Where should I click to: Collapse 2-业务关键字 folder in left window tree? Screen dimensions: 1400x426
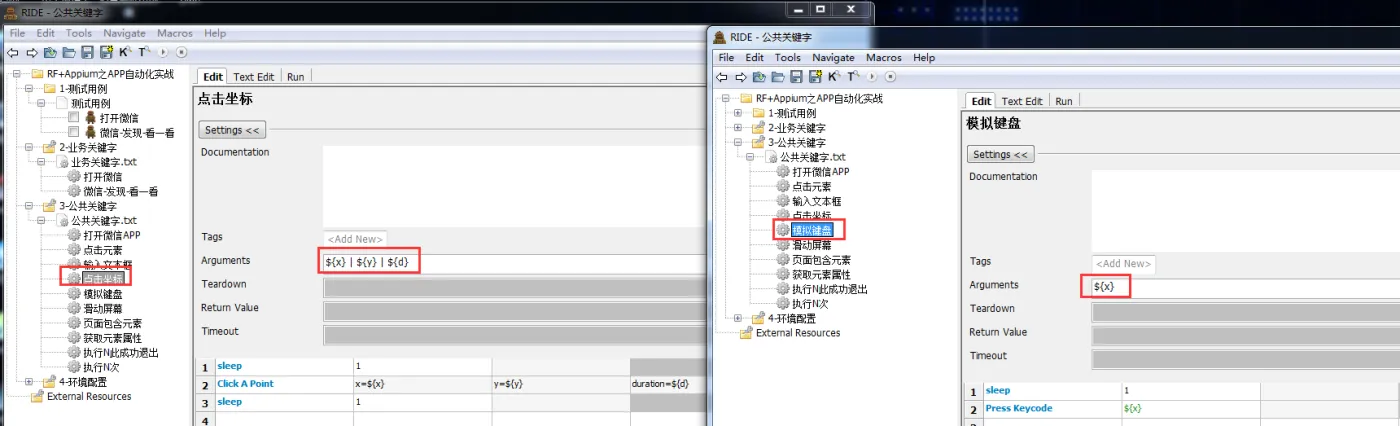pos(29,147)
